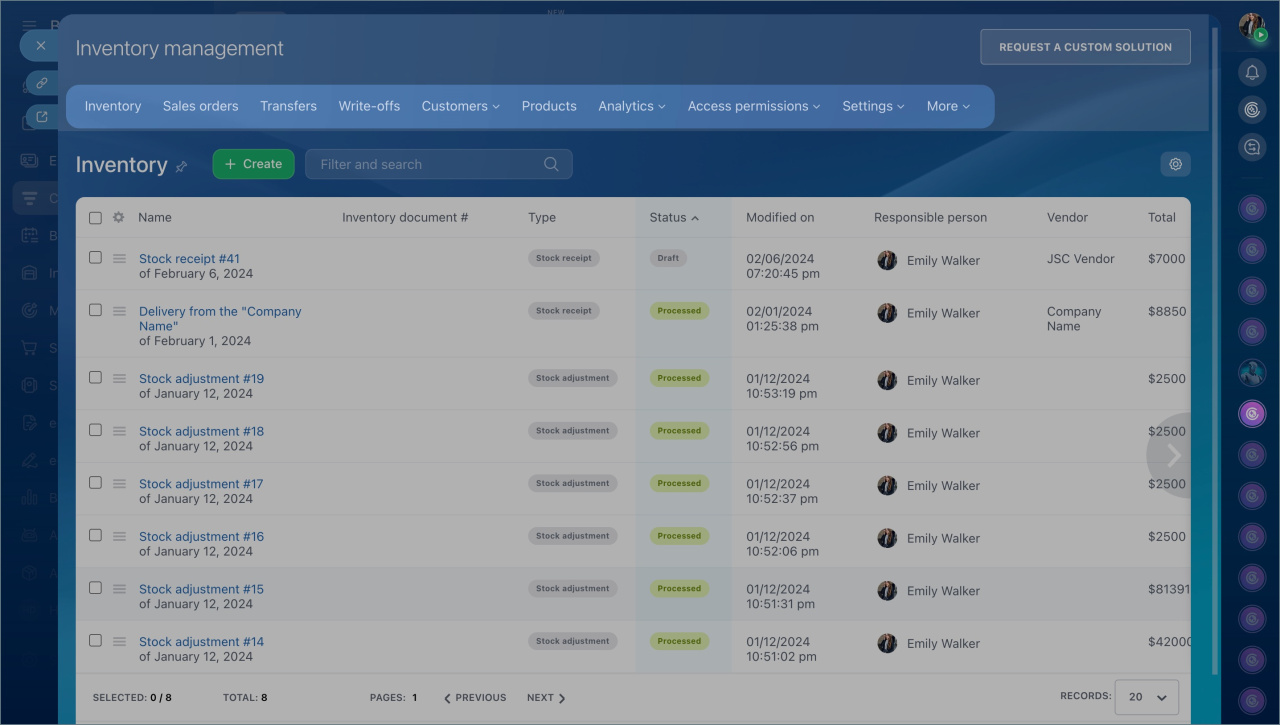Select the checkbox for Stock adjustment #14

tap(95, 641)
